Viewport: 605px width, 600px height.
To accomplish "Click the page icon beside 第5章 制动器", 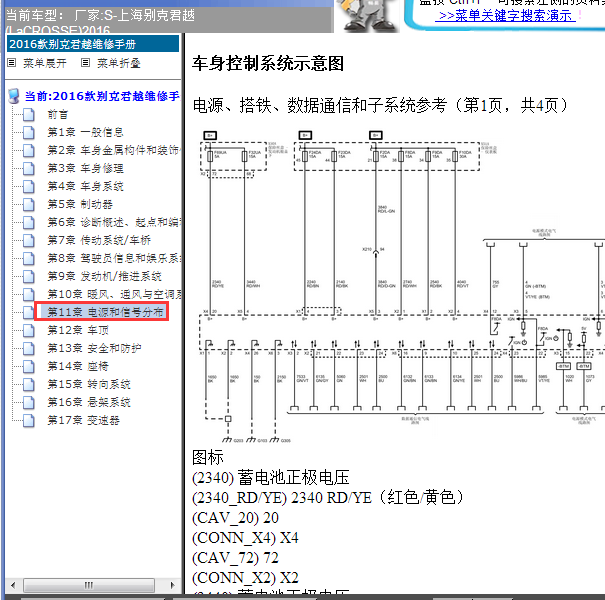I will (x=29, y=204).
